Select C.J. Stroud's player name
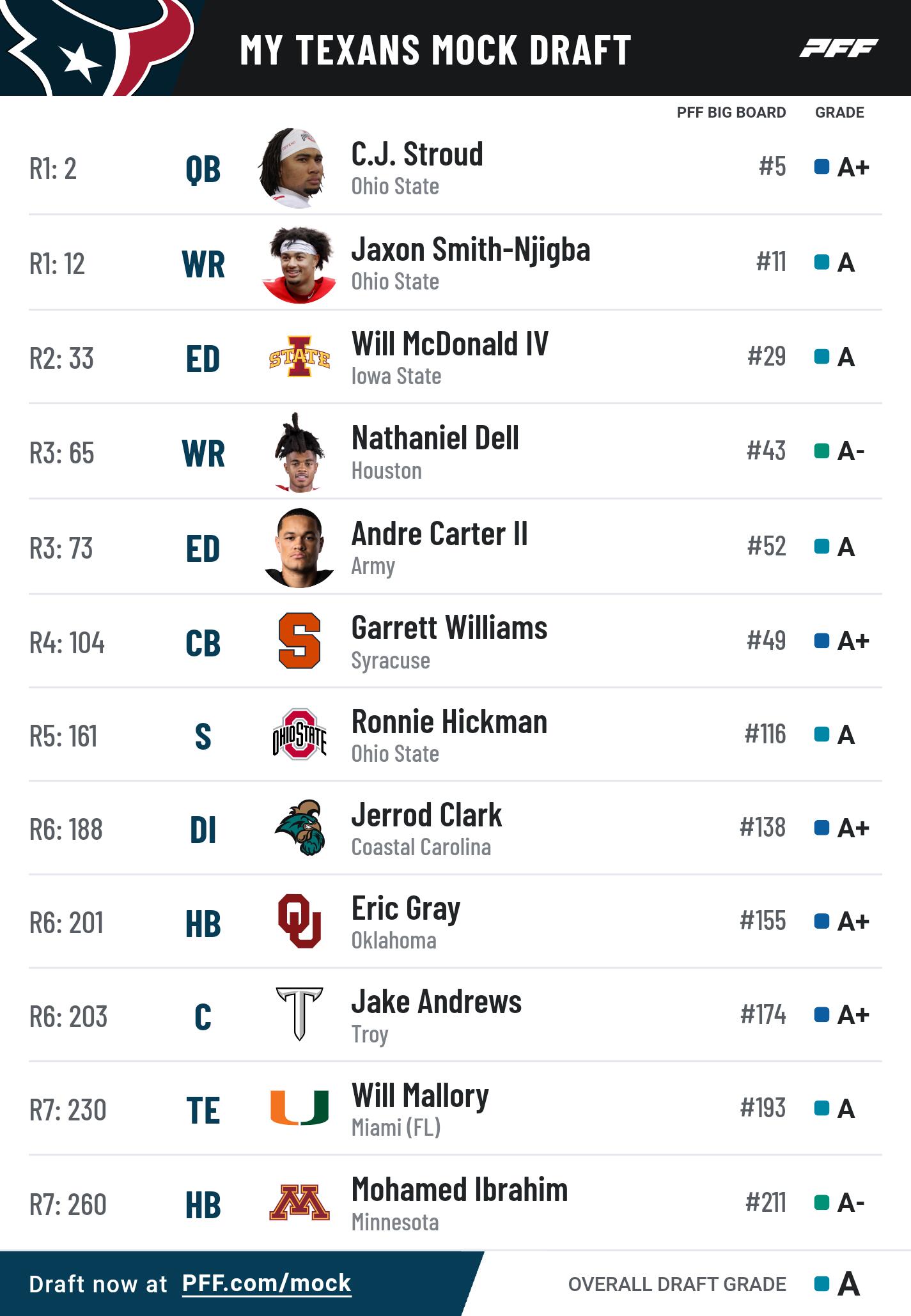The width and height of the screenshot is (911, 1316). click(417, 154)
